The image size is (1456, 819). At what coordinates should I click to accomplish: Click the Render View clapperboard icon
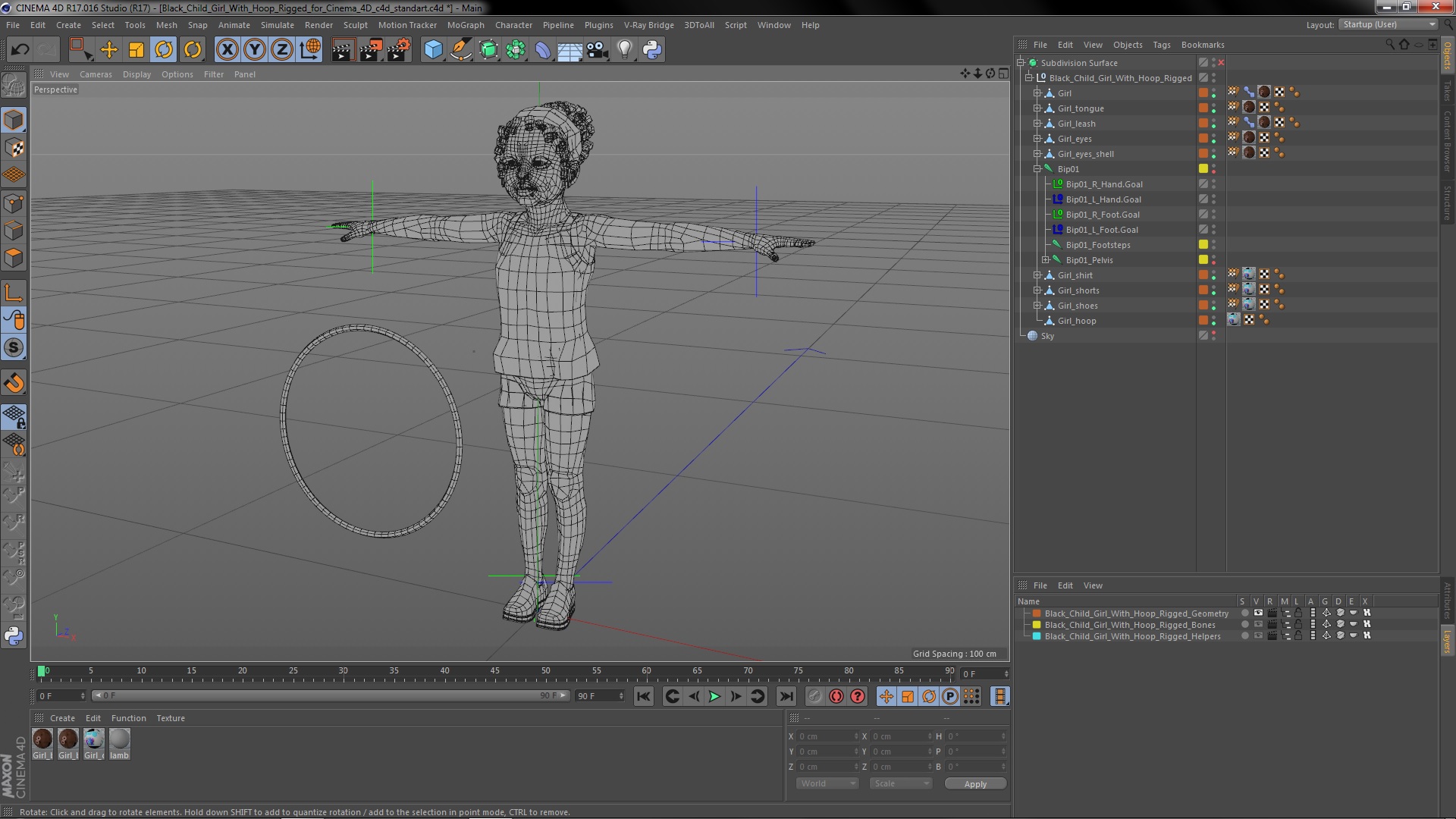[x=343, y=50]
